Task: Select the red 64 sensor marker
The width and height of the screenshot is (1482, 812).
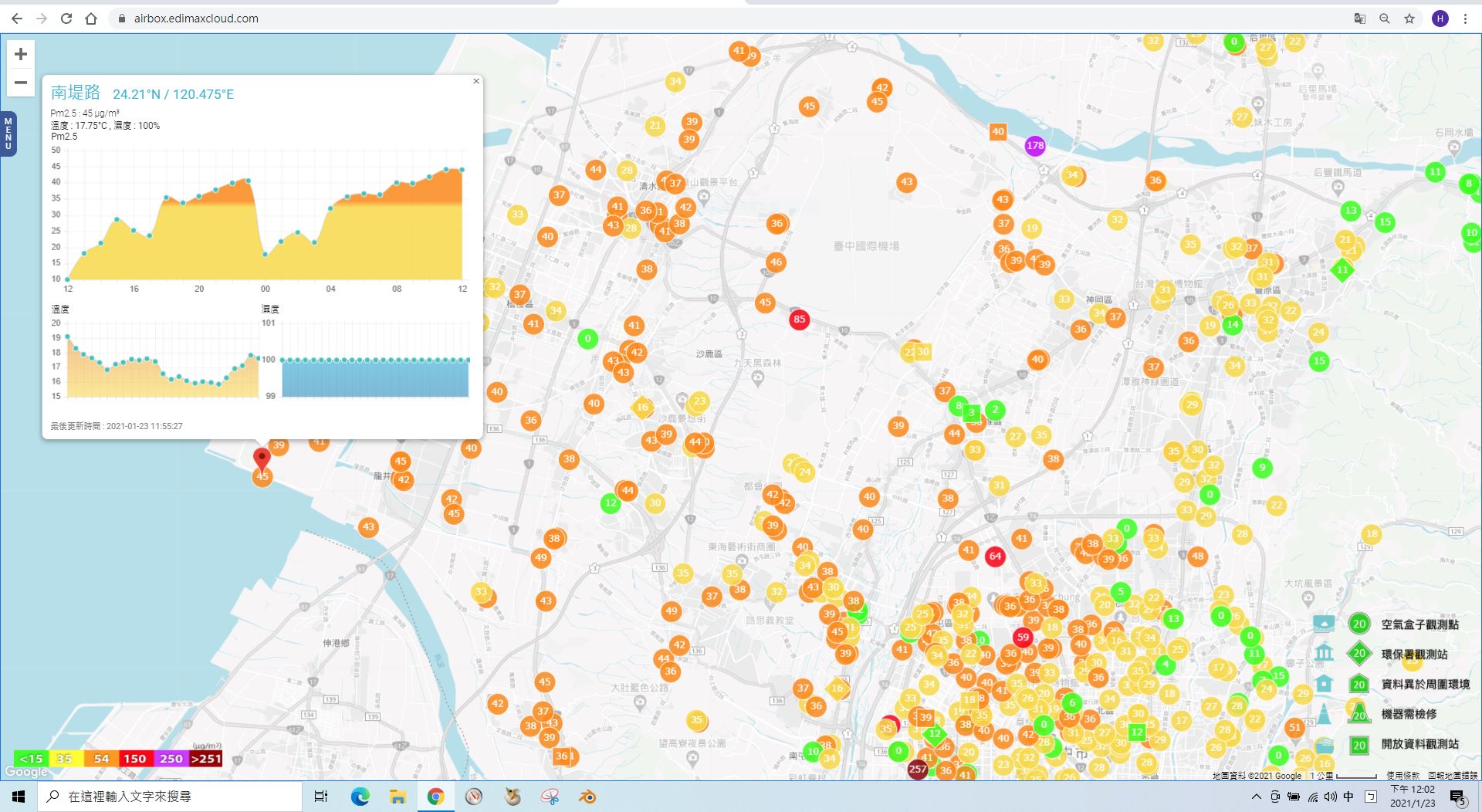Action: pos(995,556)
